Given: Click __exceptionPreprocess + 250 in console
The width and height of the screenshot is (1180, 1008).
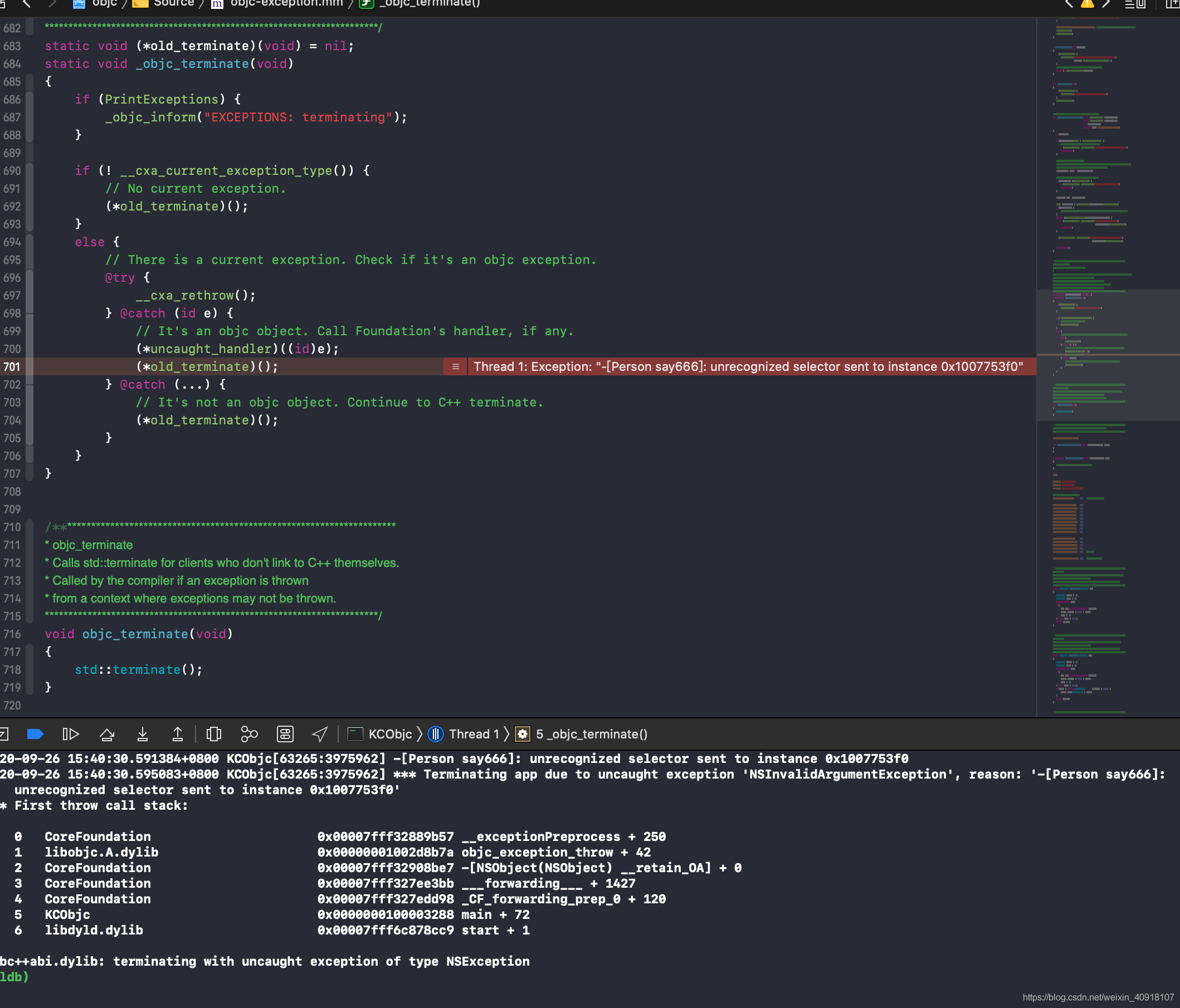Looking at the screenshot, I should [x=564, y=836].
